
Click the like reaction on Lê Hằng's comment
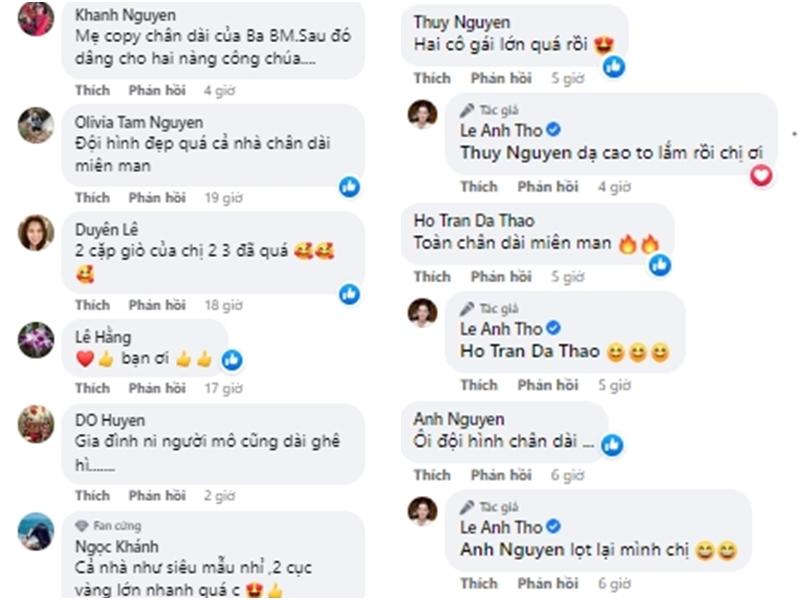232,359
